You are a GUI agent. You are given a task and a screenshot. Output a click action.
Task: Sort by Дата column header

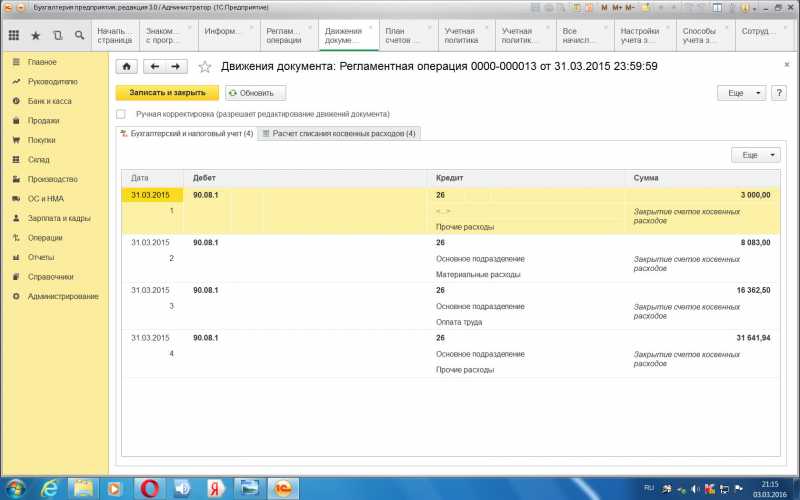click(153, 178)
